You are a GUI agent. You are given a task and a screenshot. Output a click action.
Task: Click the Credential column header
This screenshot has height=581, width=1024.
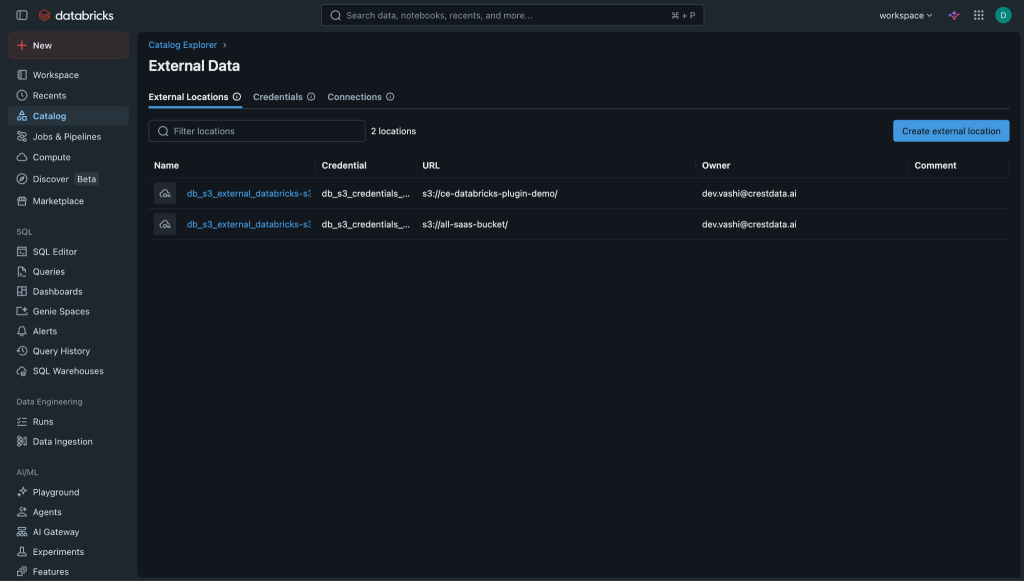point(344,166)
